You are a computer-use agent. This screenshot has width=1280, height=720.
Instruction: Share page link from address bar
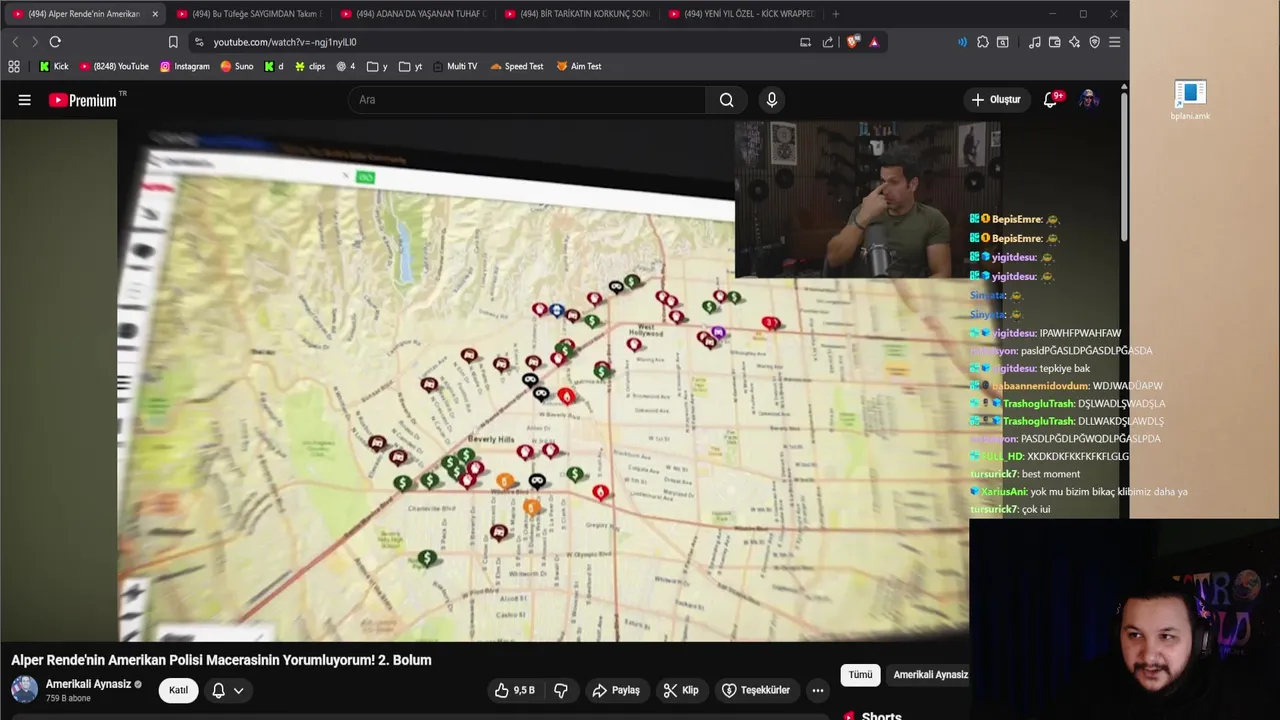pyautogui.click(x=828, y=42)
